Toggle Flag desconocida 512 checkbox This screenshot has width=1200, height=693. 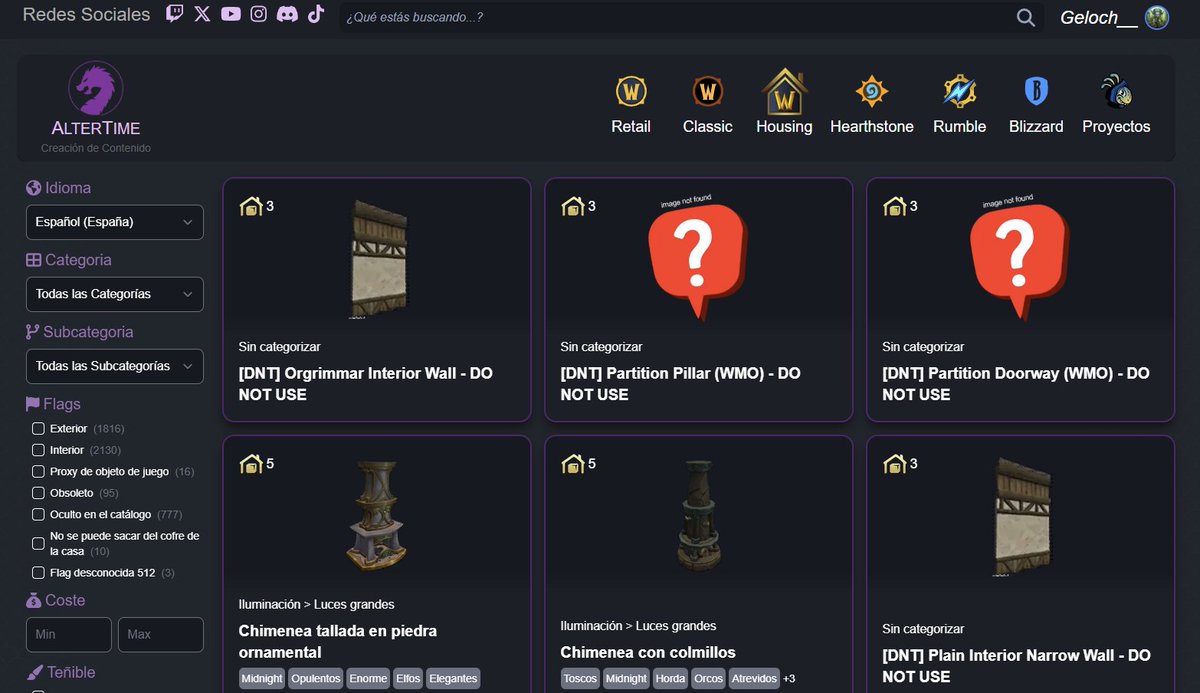pyautogui.click(x=39, y=573)
